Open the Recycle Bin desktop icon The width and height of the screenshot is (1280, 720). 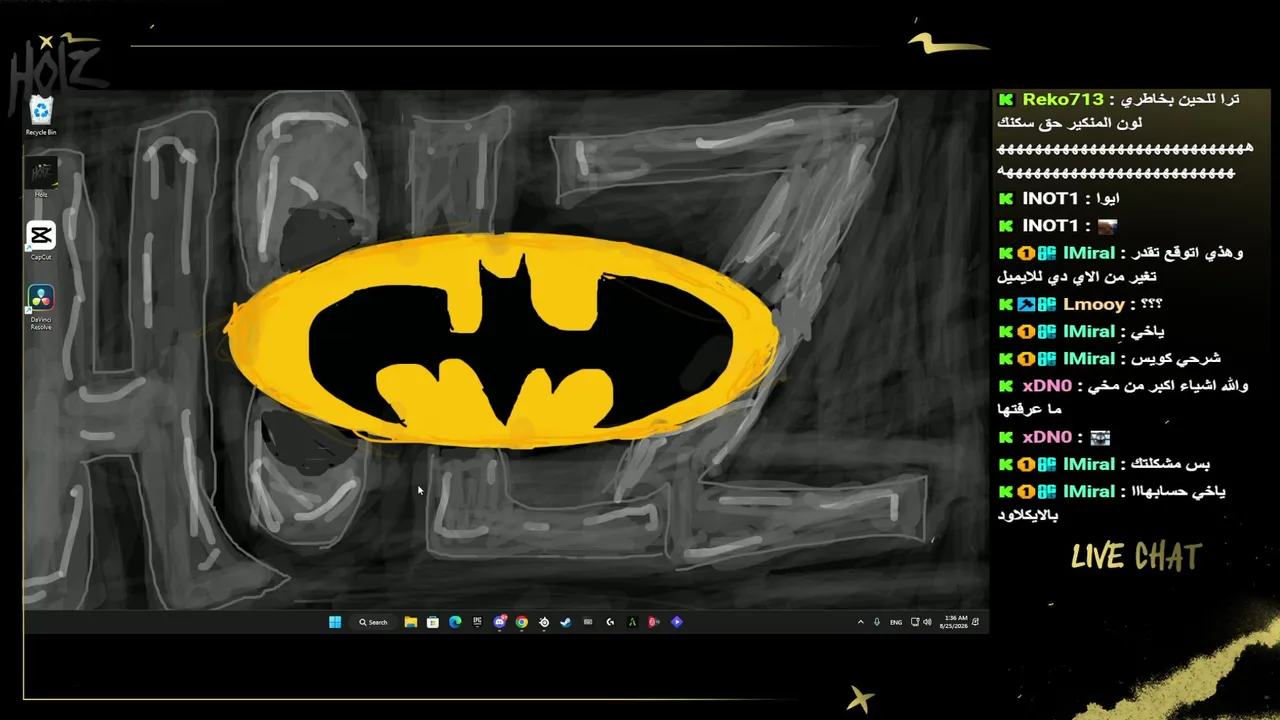[x=41, y=115]
